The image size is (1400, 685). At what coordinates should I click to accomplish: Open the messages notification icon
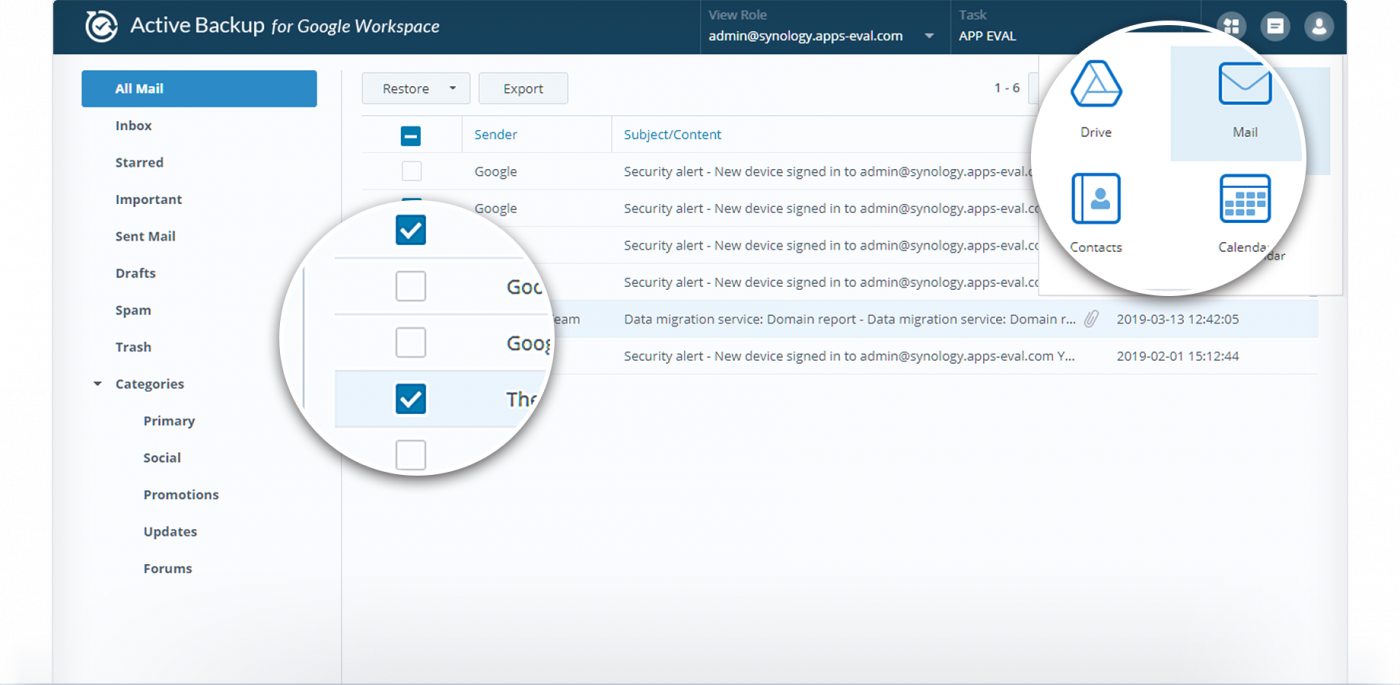pyautogui.click(x=1275, y=27)
